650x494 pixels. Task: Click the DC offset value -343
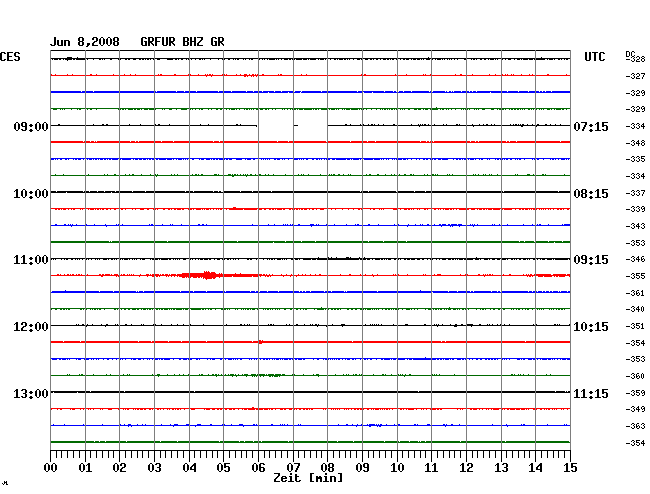click(x=635, y=226)
